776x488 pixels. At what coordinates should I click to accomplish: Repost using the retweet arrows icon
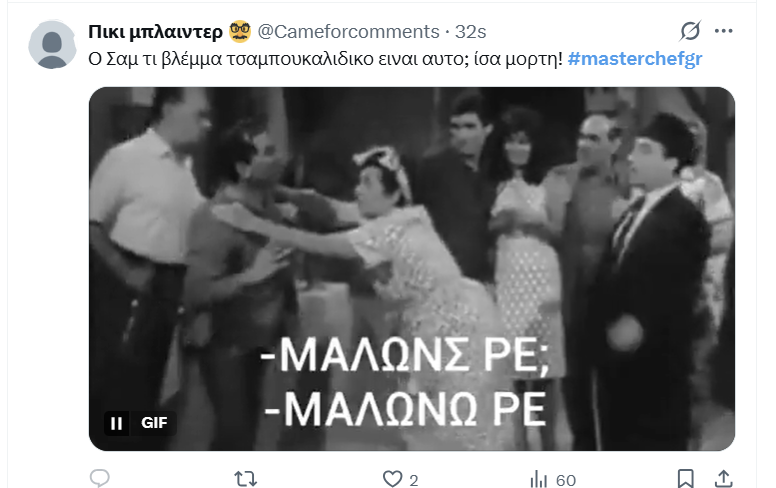click(245, 479)
